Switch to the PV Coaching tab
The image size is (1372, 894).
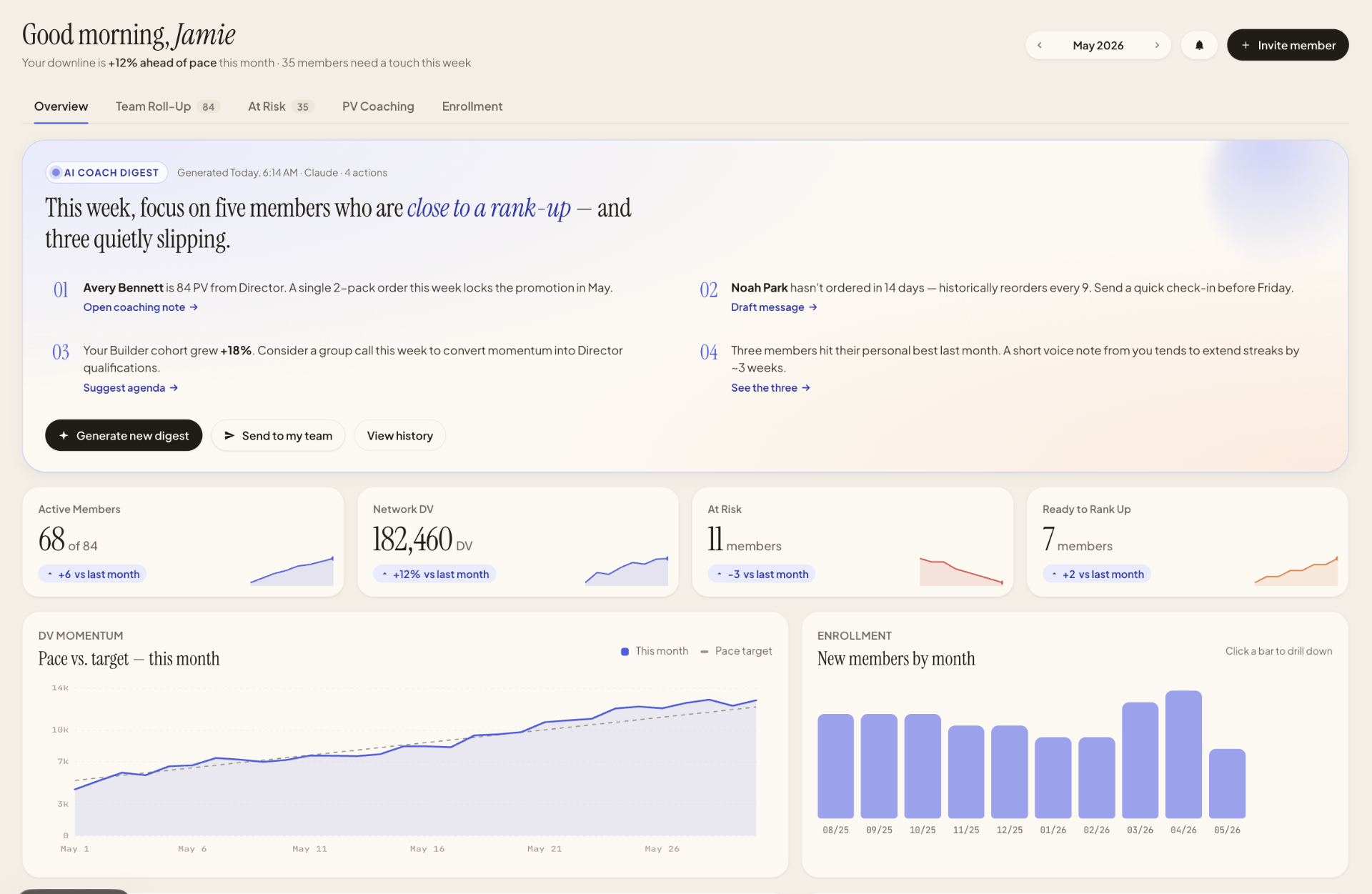378,106
